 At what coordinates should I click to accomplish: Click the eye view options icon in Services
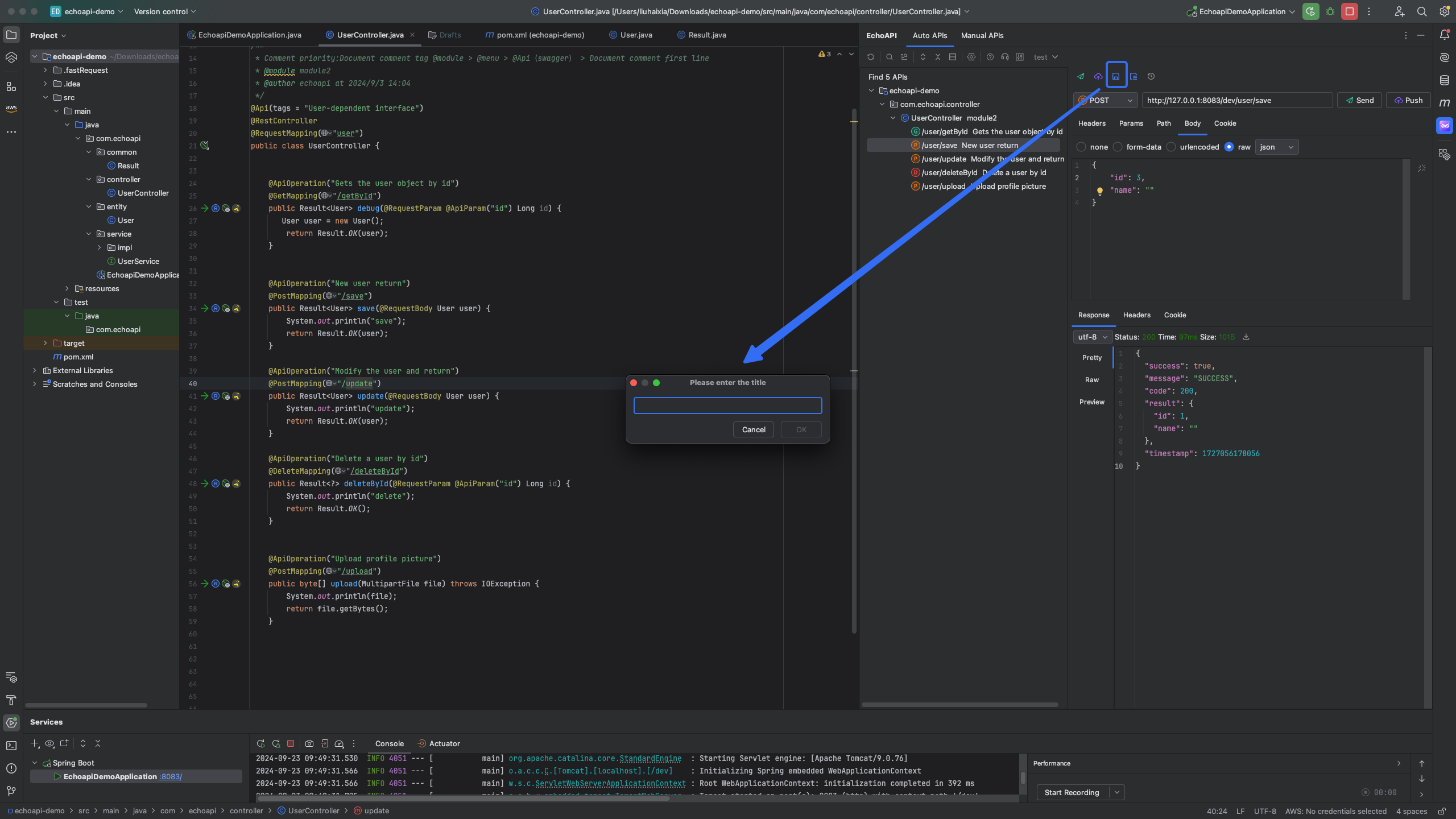point(49,743)
